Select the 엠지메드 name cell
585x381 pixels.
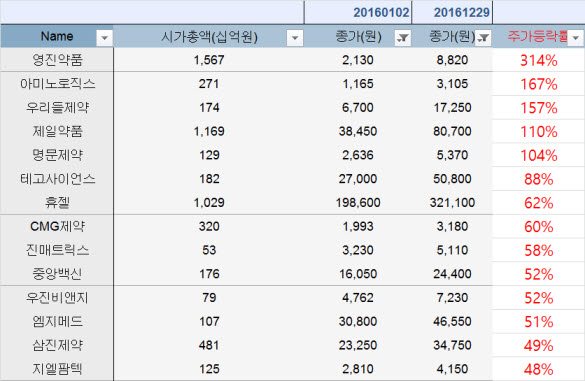click(x=57, y=322)
